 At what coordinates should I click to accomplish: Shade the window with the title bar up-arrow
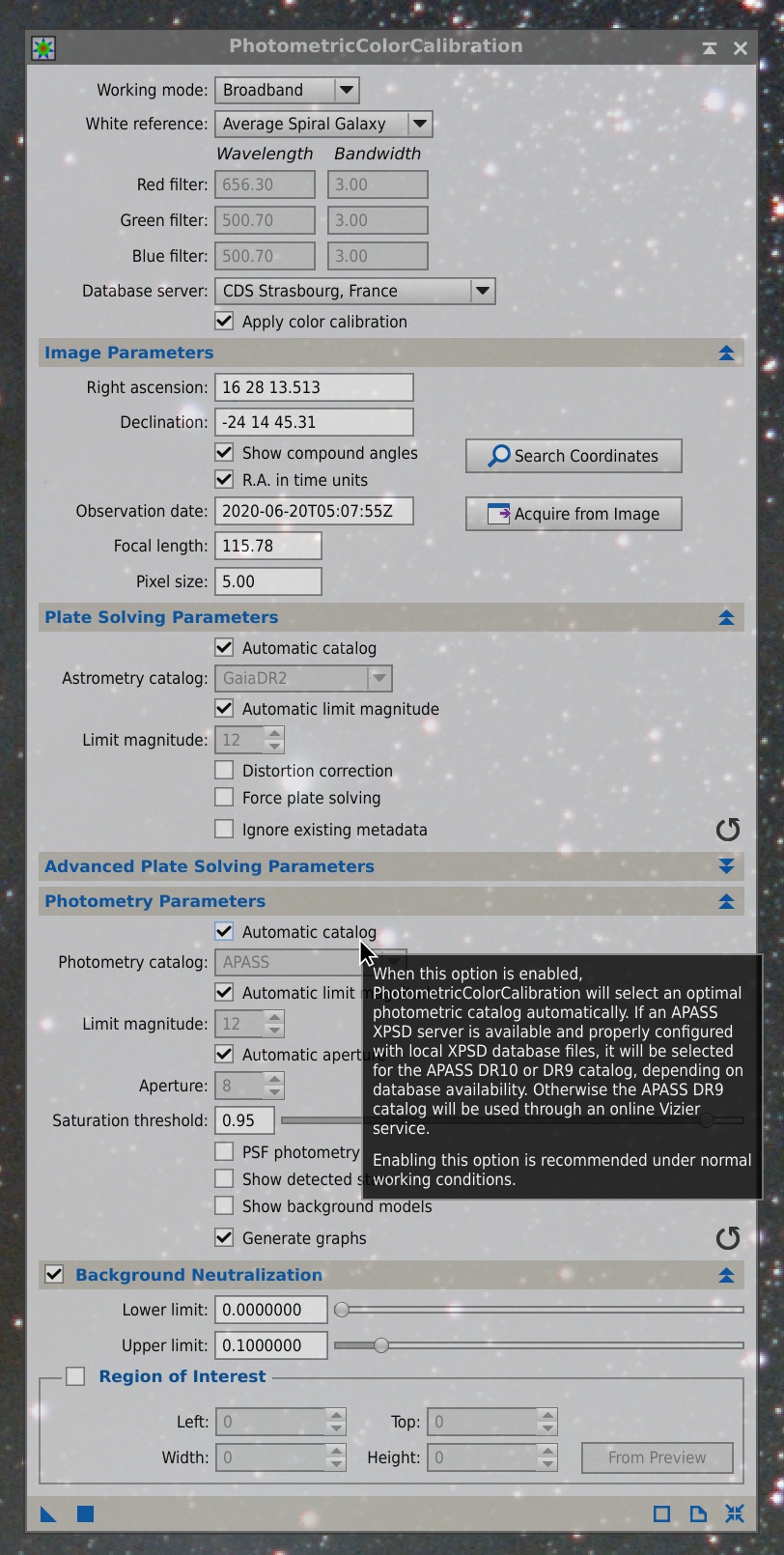click(x=710, y=47)
